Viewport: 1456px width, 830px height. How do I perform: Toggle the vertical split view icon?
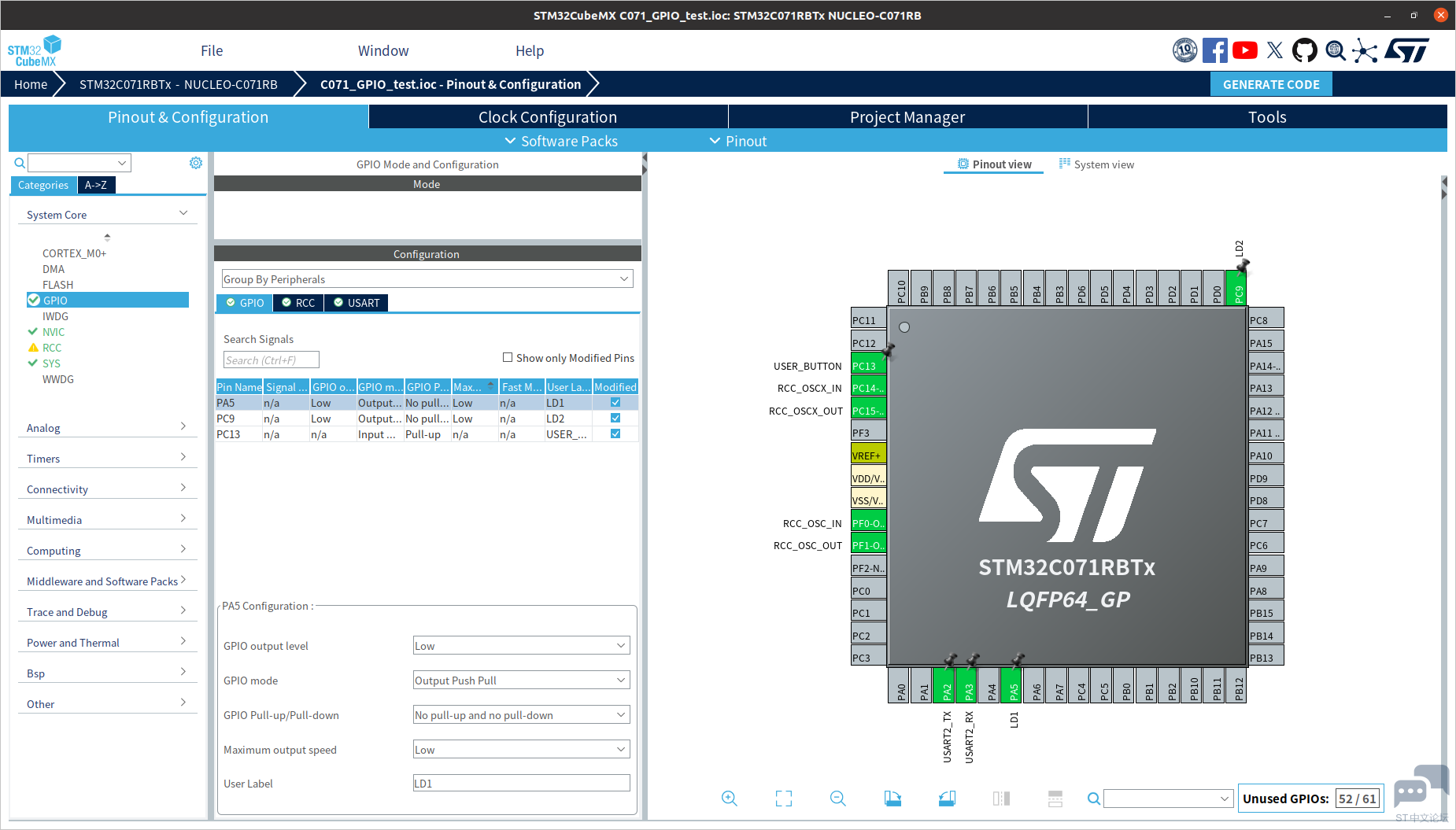[x=1001, y=799]
